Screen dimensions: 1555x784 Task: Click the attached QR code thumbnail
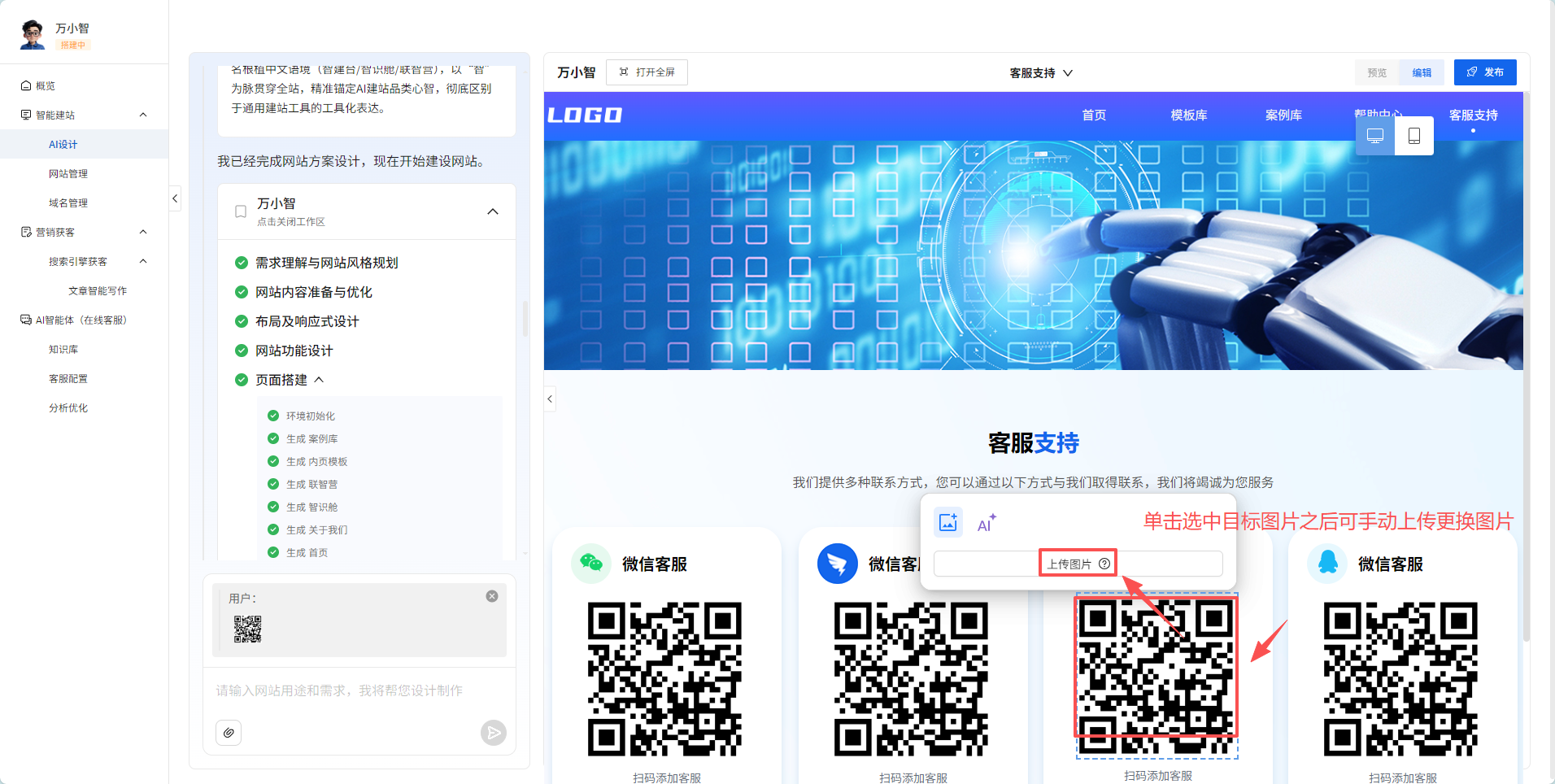(x=248, y=629)
